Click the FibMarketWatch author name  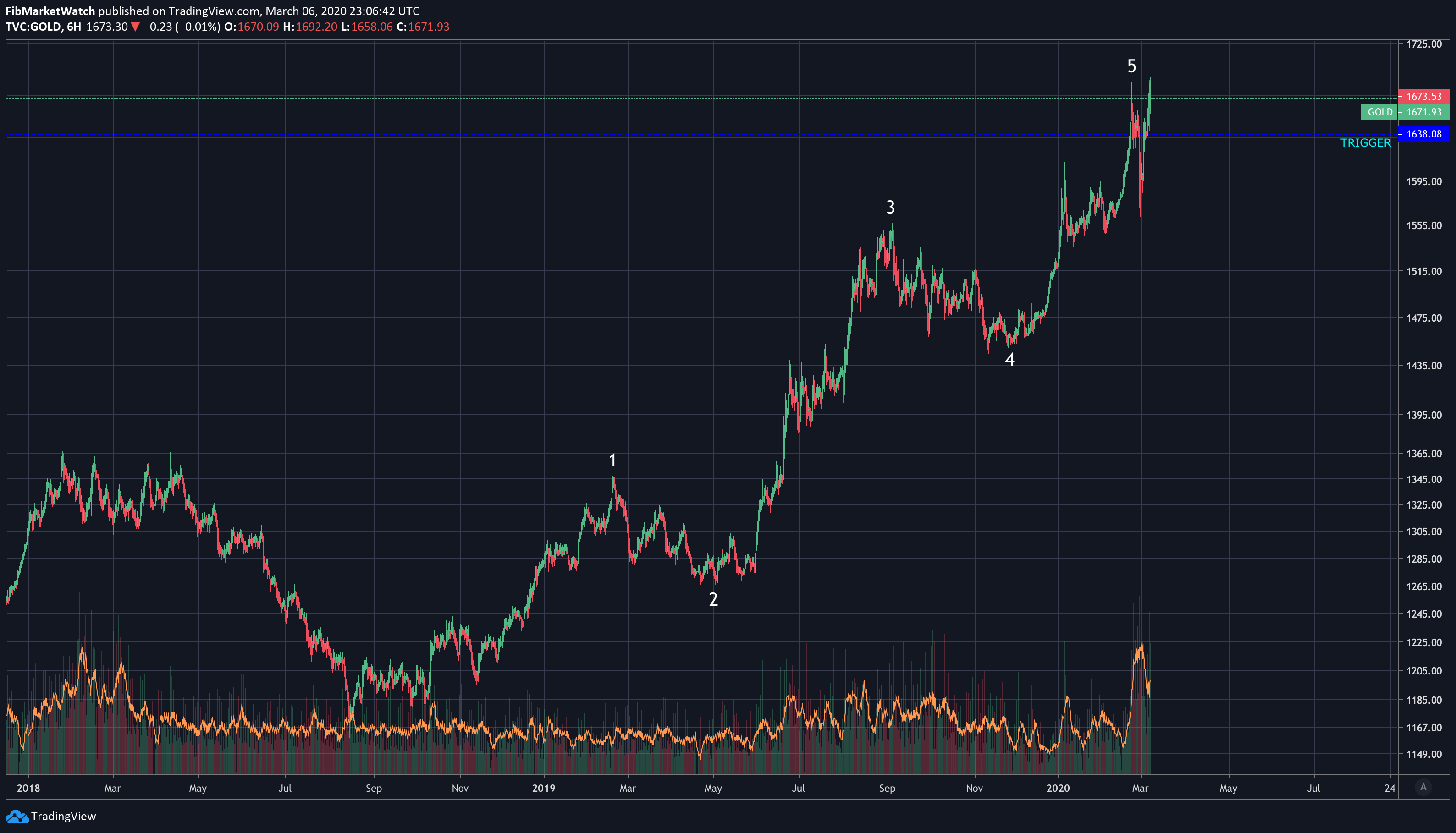pos(50,11)
